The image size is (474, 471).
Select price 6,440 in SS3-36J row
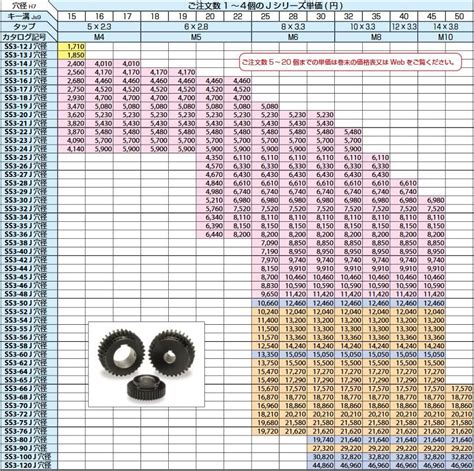point(210,234)
